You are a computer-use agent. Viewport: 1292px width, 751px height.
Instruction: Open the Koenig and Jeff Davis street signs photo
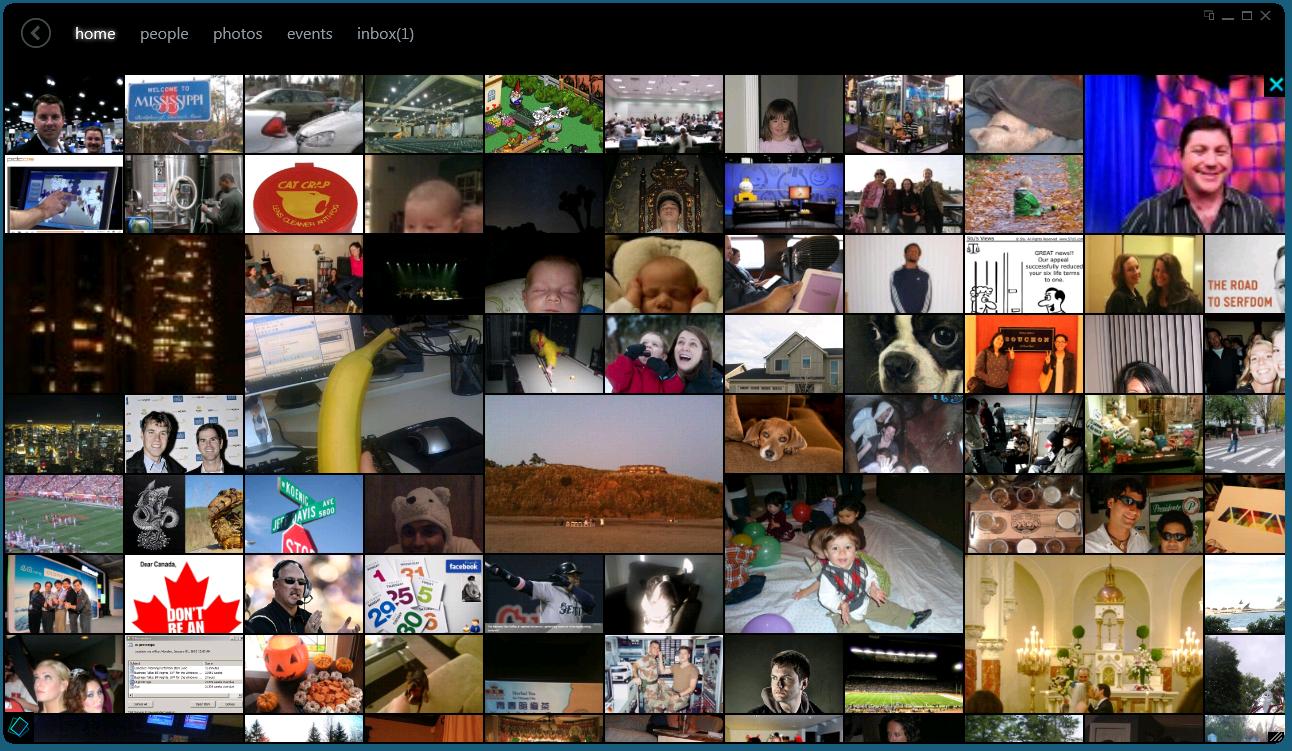tap(304, 514)
